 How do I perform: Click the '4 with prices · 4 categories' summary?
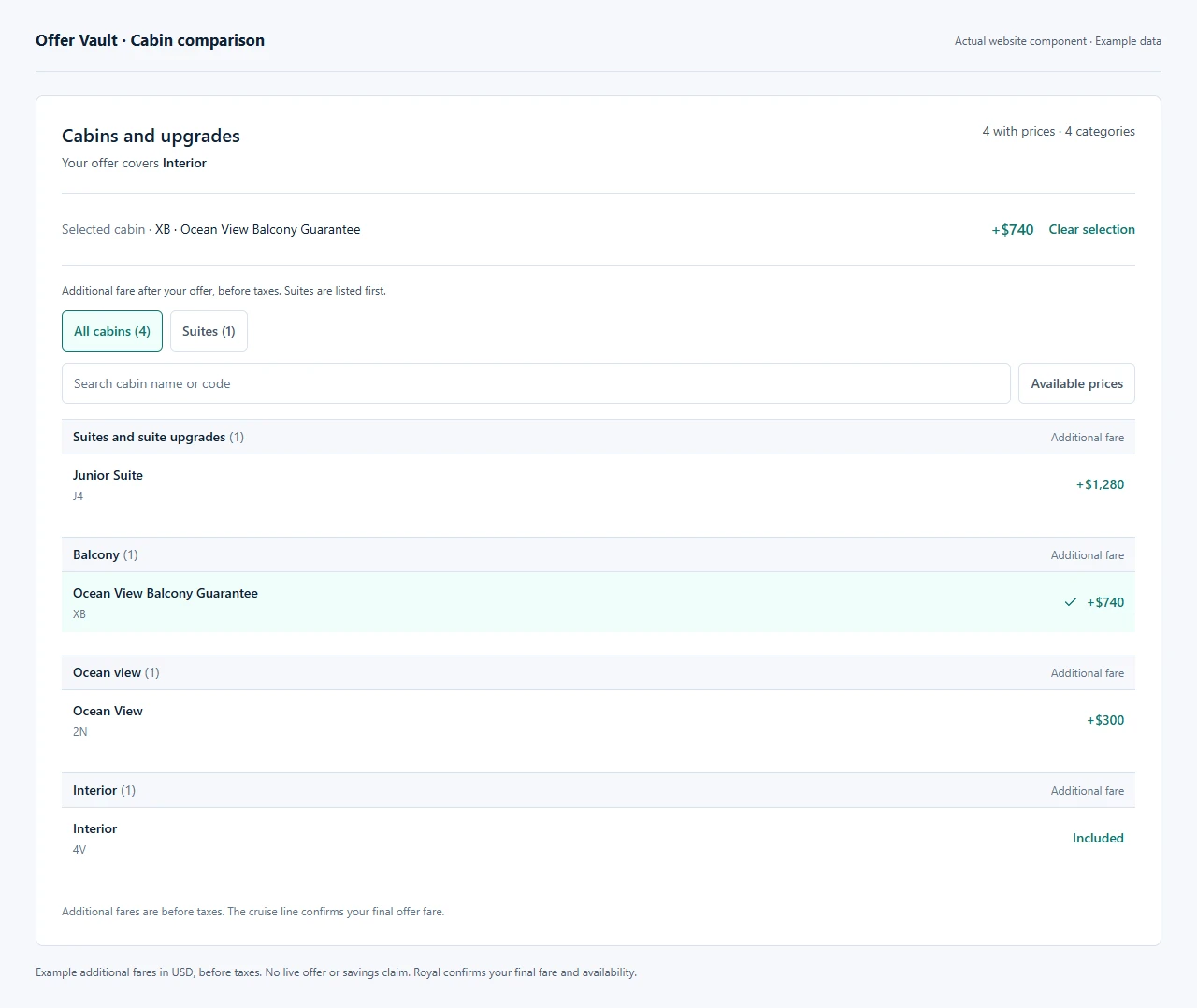click(x=1059, y=131)
